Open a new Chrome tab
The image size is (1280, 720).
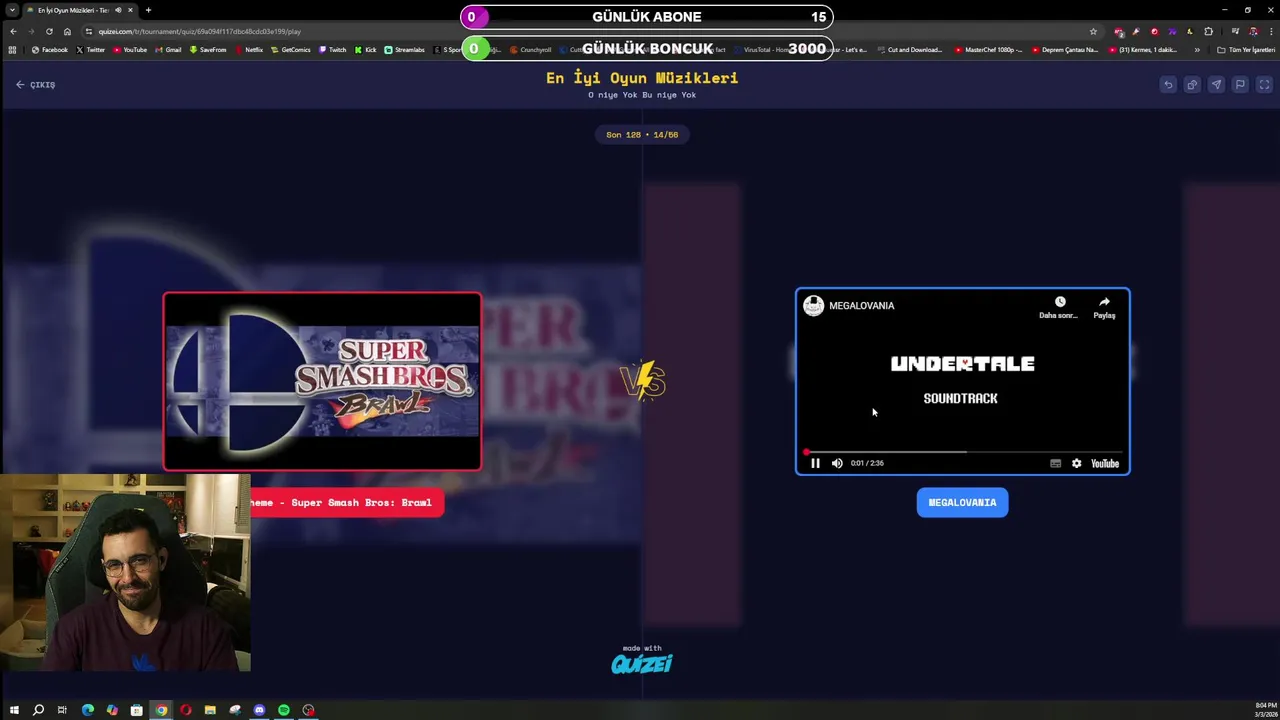148,10
